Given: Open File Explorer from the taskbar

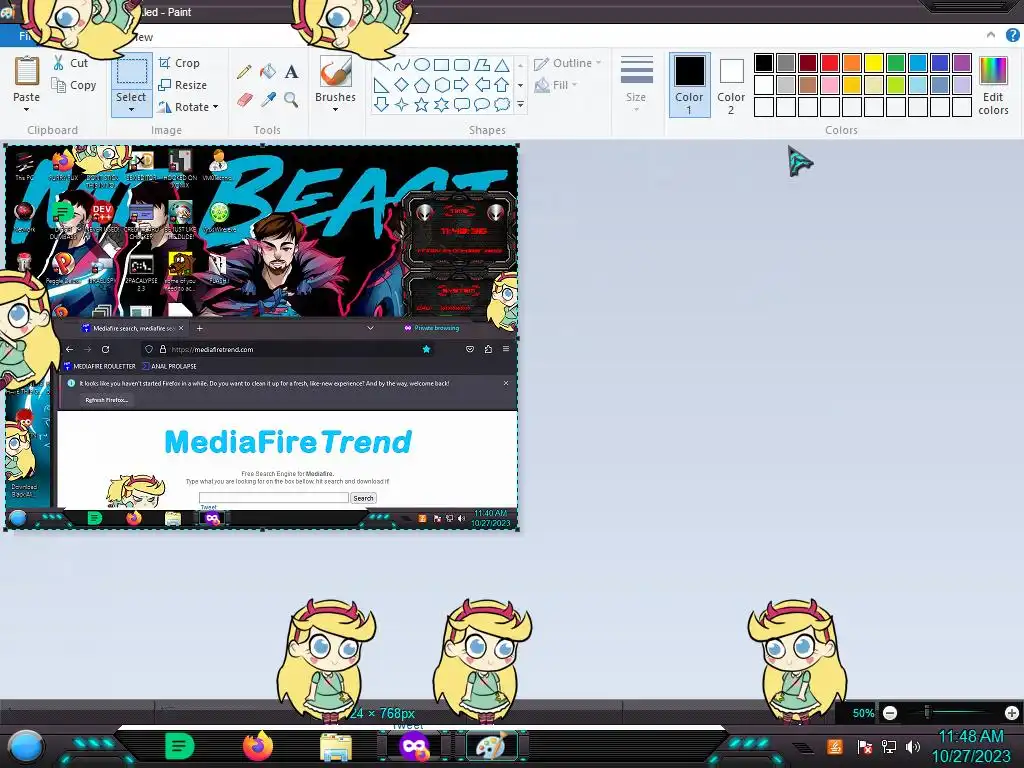Looking at the screenshot, I should click(336, 746).
